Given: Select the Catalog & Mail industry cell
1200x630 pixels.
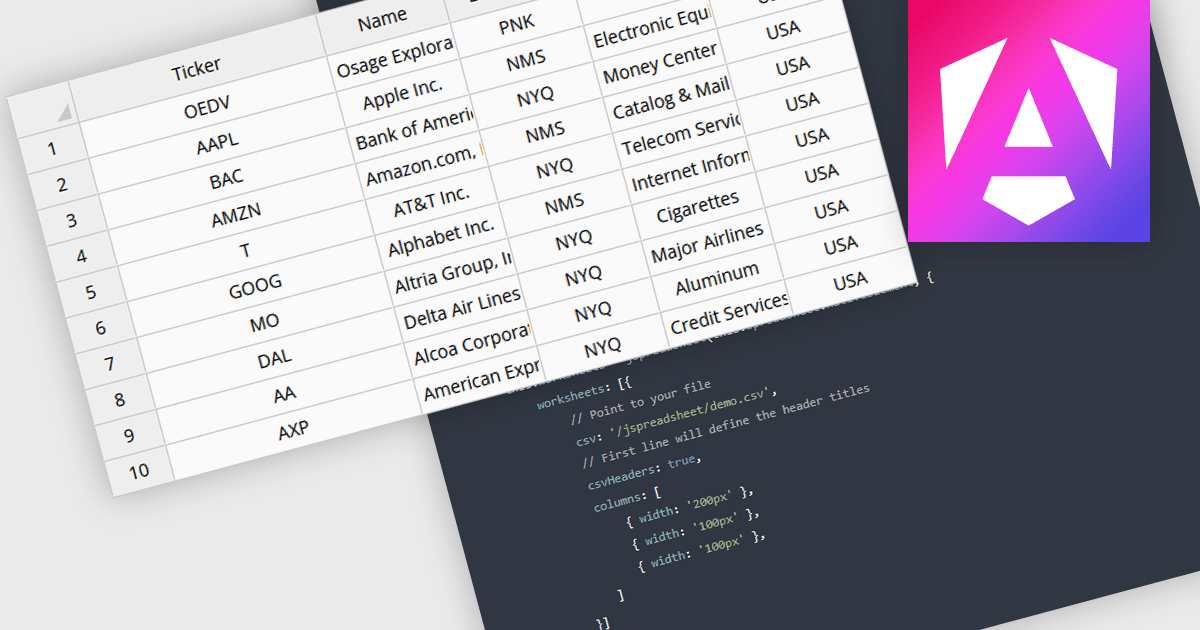Looking at the screenshot, I should [x=670, y=100].
